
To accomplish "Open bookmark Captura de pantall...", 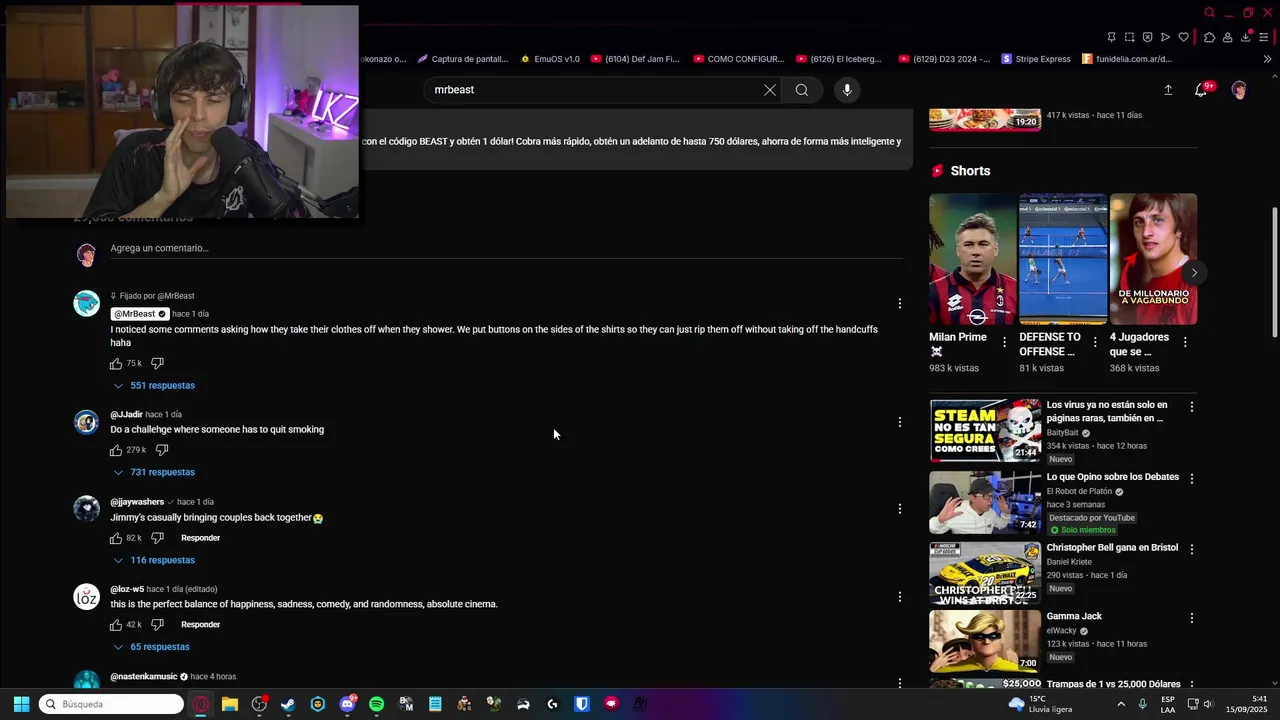I will pyautogui.click(x=463, y=59).
